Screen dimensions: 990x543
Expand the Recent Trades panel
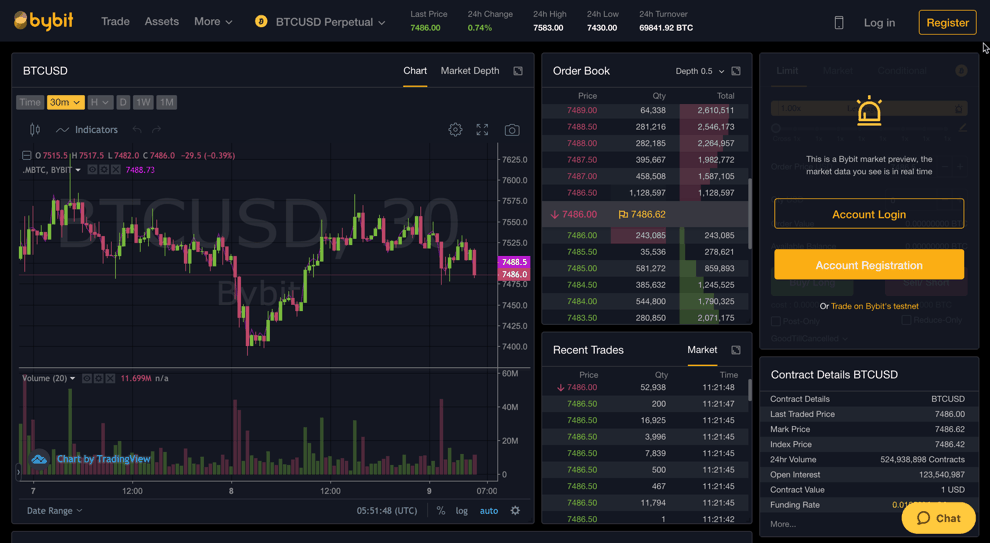[736, 350]
